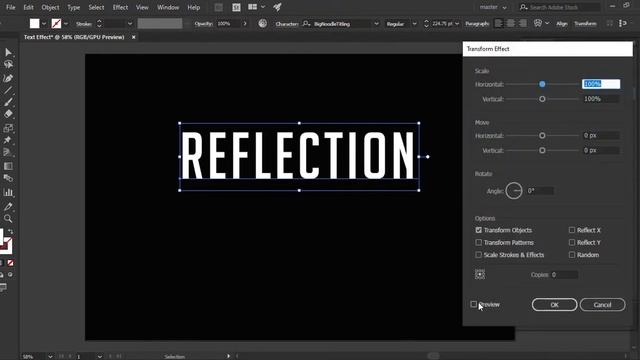Select the Paintbrush tool

tap(8, 102)
